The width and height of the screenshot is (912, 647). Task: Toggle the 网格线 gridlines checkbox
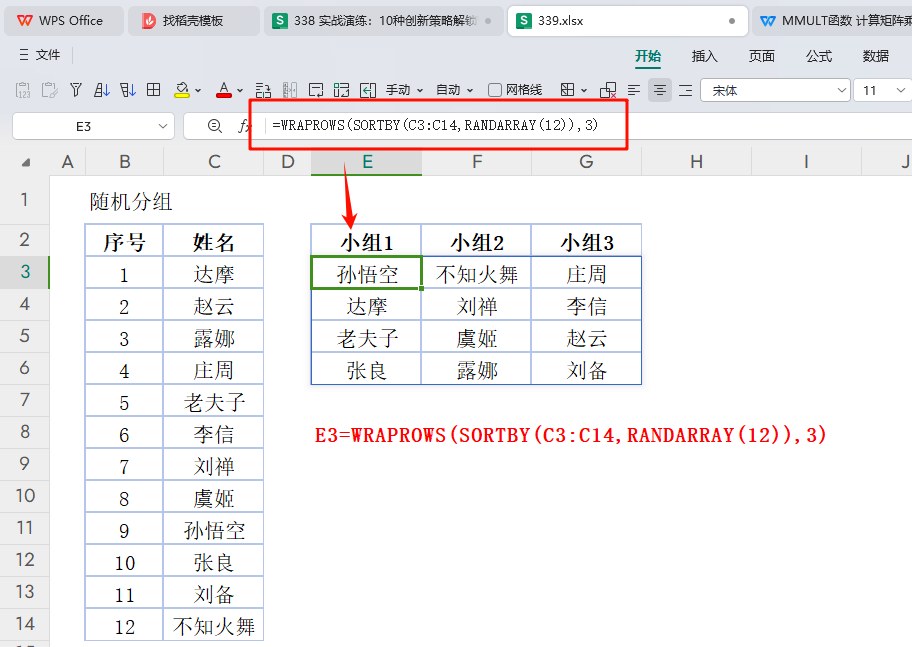point(495,90)
